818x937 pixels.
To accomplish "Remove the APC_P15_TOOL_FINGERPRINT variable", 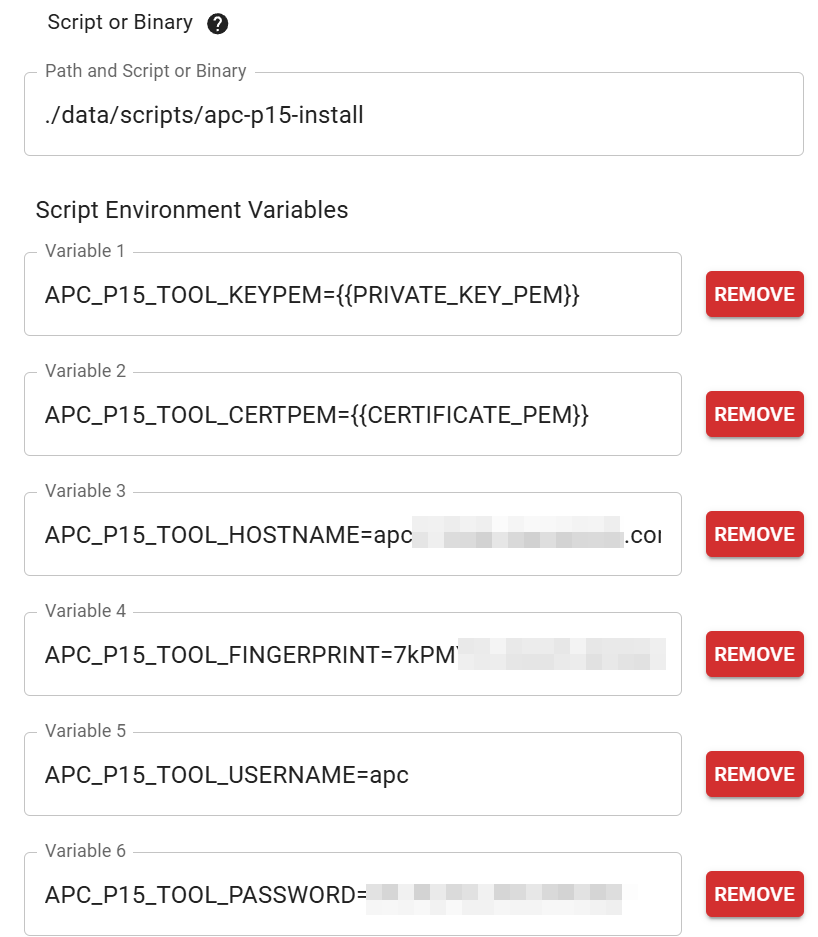I will point(754,654).
